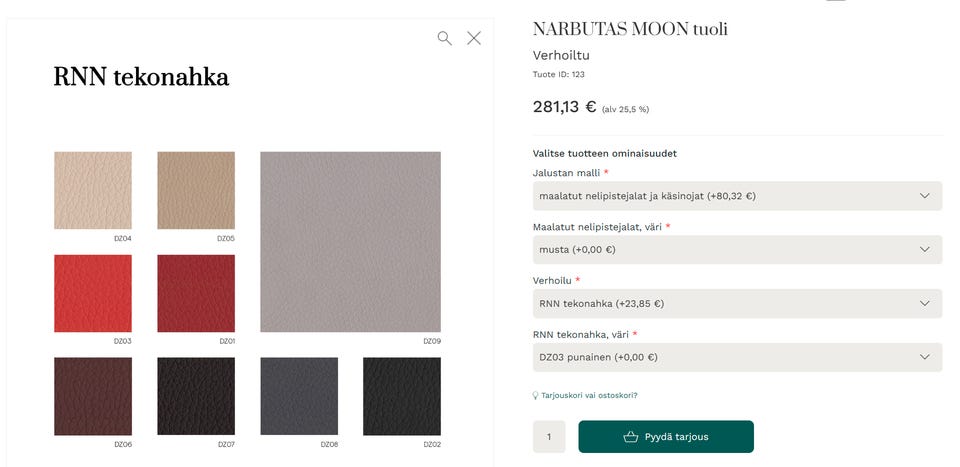Click the large DZ09 grey swatch preview

point(350,242)
